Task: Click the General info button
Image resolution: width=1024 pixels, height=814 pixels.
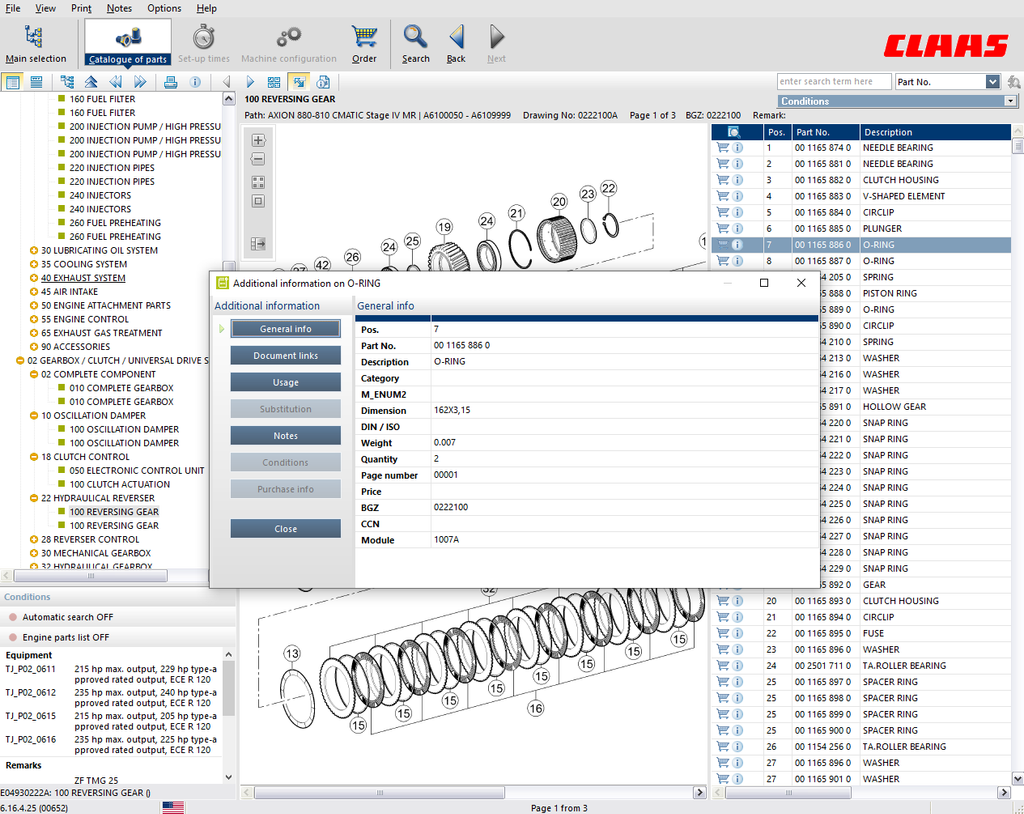Action: [x=285, y=329]
